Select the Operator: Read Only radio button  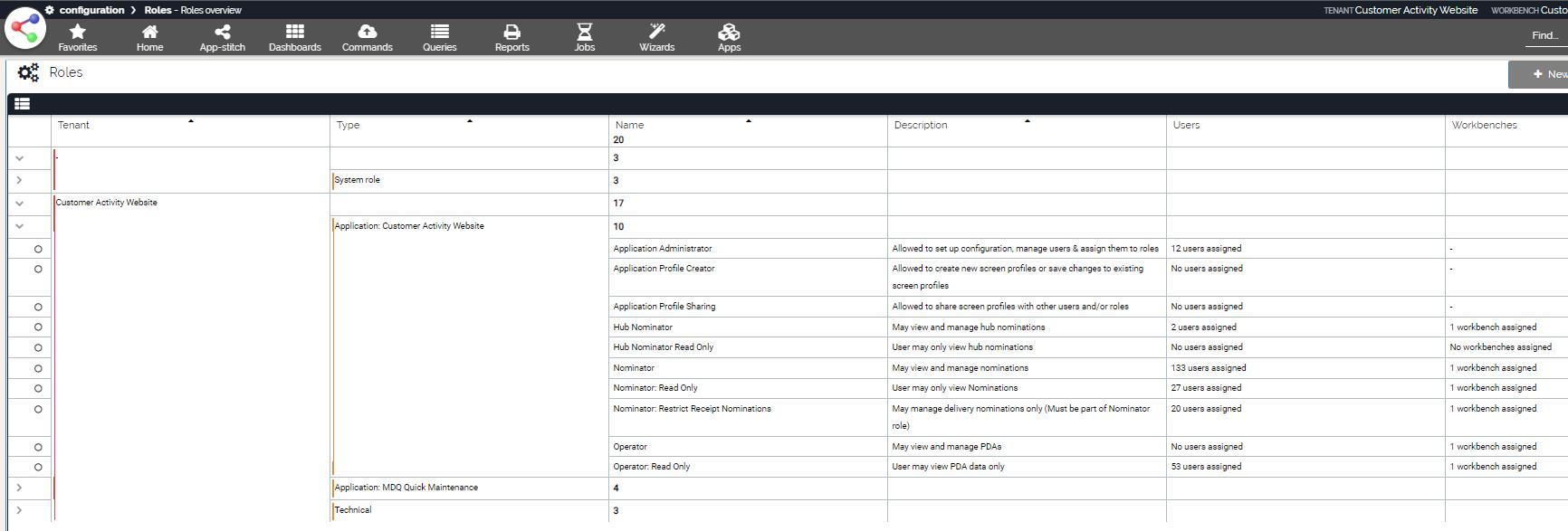38,467
